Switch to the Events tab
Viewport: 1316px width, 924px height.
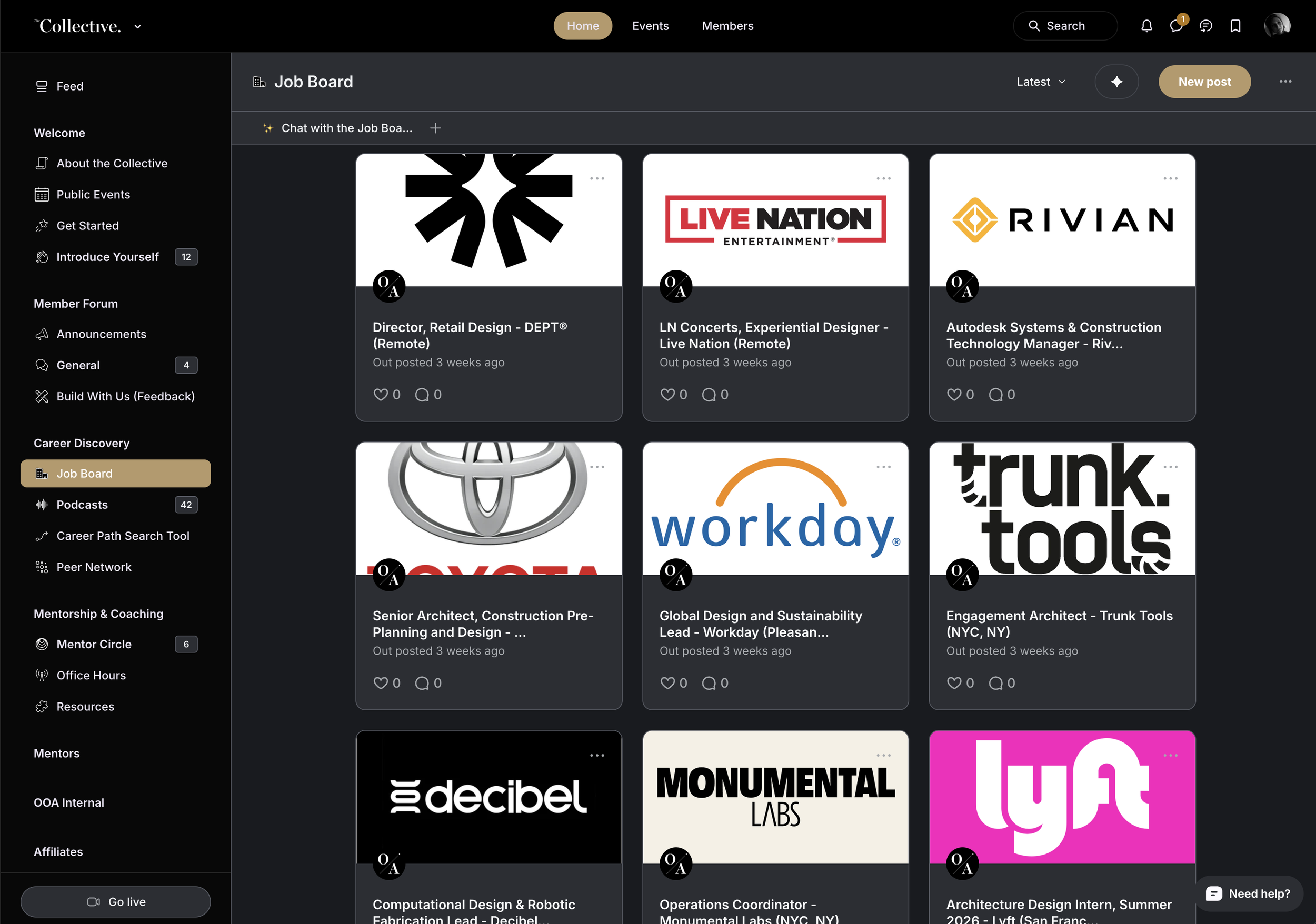pos(650,26)
